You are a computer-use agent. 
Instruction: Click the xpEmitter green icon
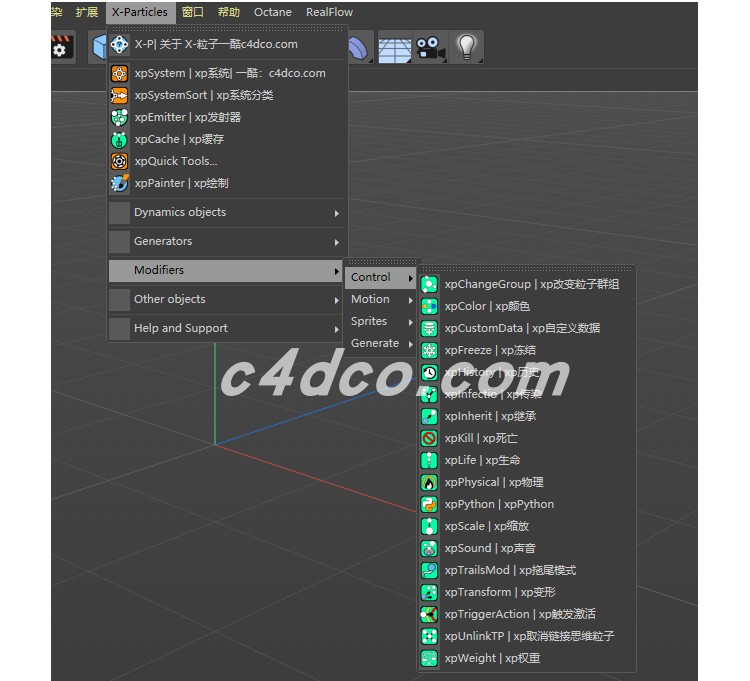[119, 117]
